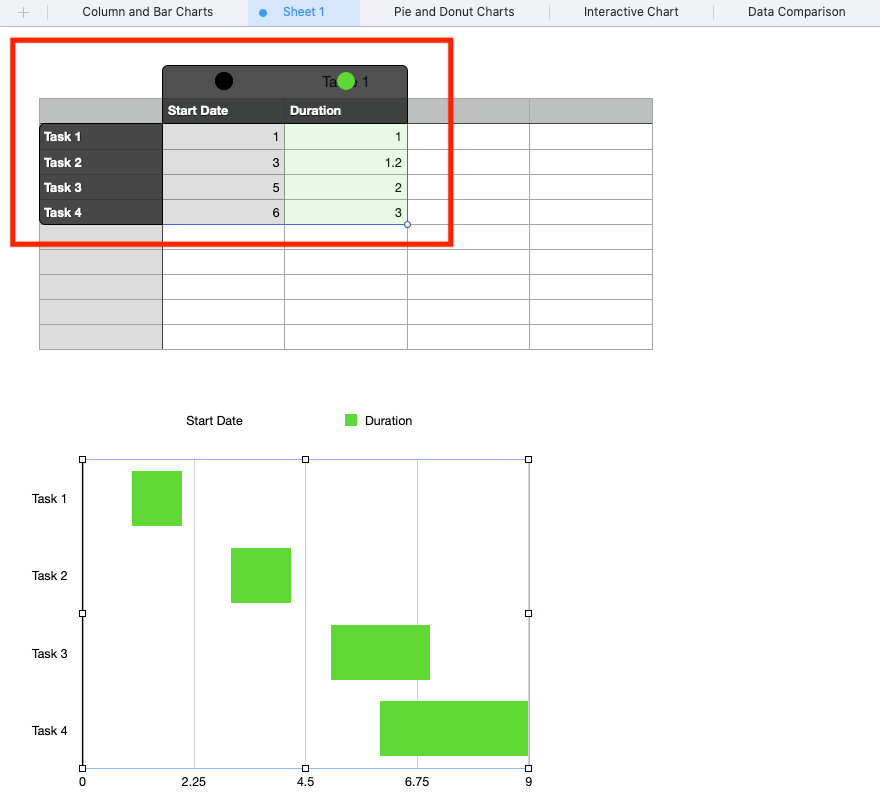Click the Task 2 duration cell 1.2
The height and width of the screenshot is (796, 880).
point(345,162)
